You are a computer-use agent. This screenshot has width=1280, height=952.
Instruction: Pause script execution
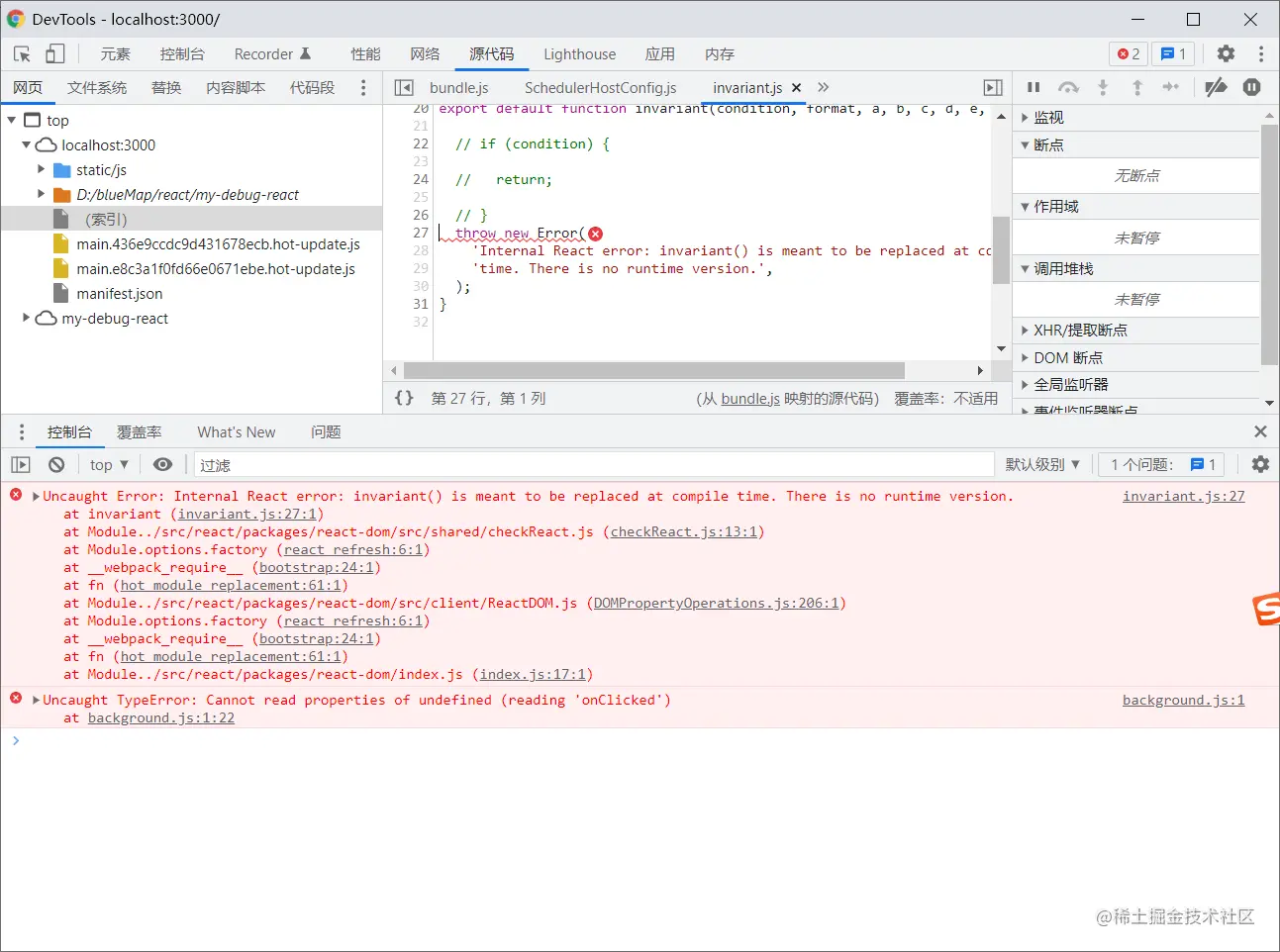click(x=1034, y=88)
